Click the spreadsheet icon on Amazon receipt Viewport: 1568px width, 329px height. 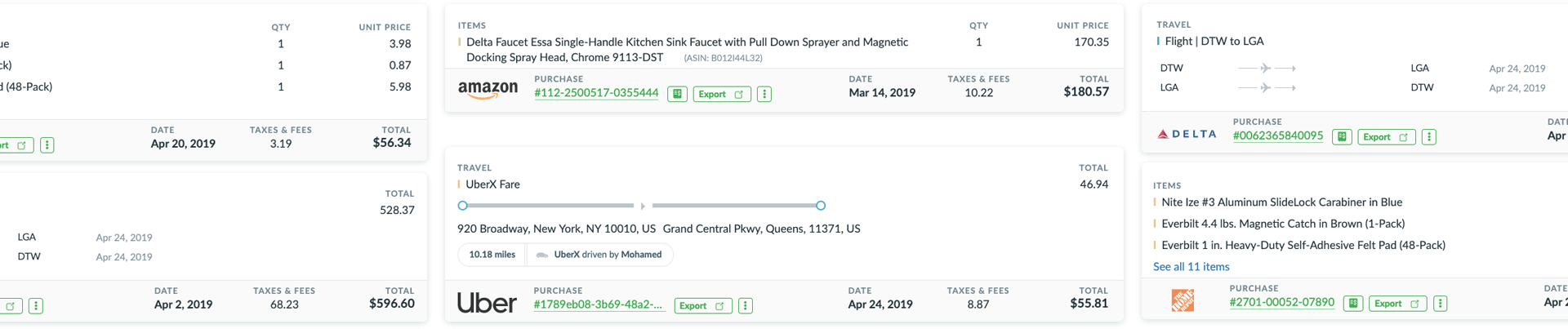[x=677, y=94]
